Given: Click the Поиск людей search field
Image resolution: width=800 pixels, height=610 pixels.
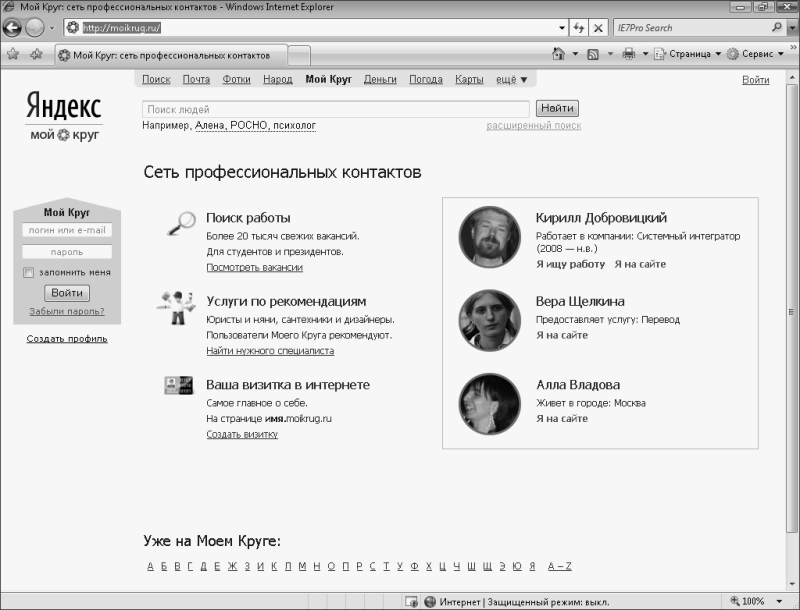Looking at the screenshot, I should point(336,109).
